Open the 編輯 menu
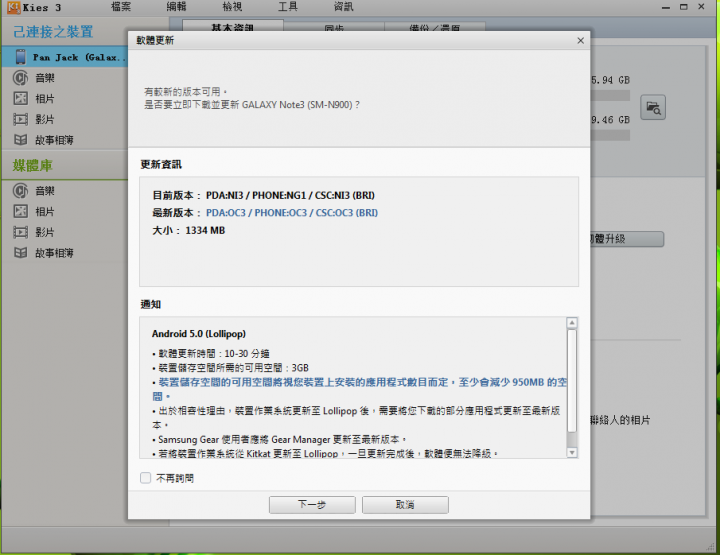The width and height of the screenshot is (720, 555). click(176, 7)
